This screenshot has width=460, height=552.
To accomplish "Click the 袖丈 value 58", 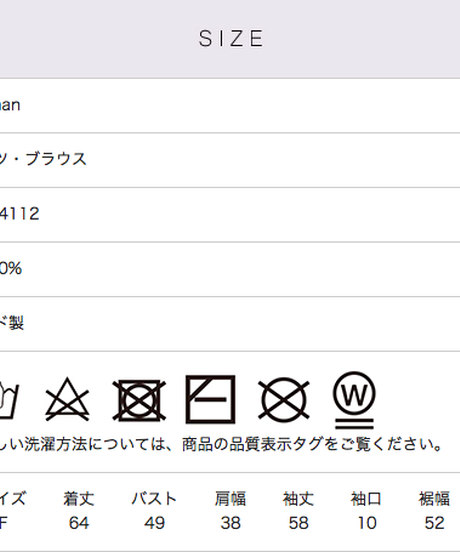I will pos(298,523).
